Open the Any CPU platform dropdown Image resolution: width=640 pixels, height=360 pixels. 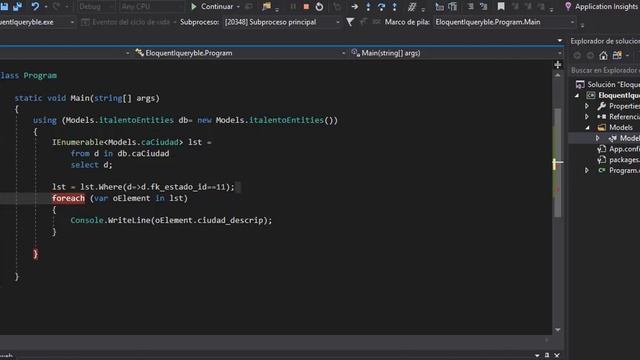151,7
